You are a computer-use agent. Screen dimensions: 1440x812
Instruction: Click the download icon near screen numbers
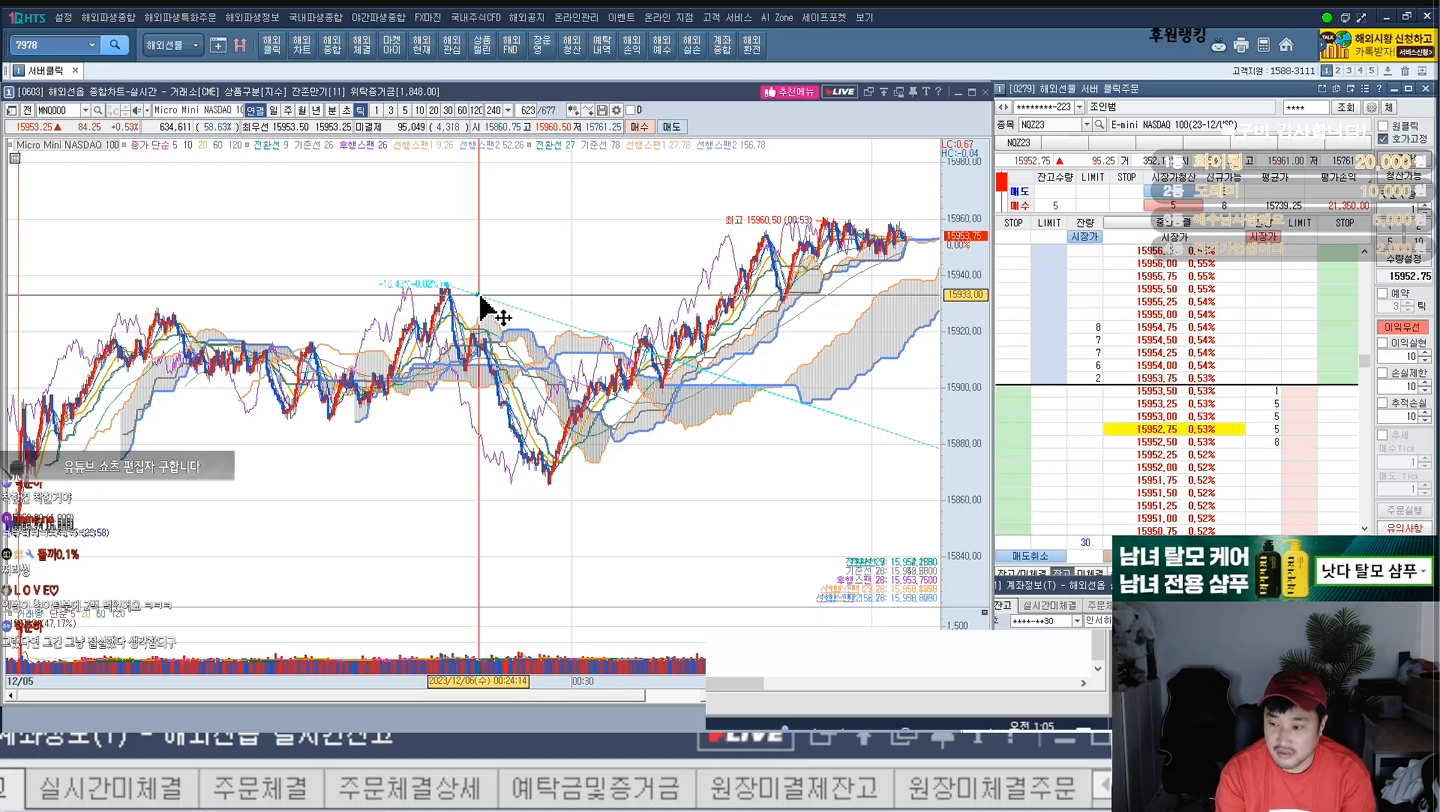pos(1388,71)
